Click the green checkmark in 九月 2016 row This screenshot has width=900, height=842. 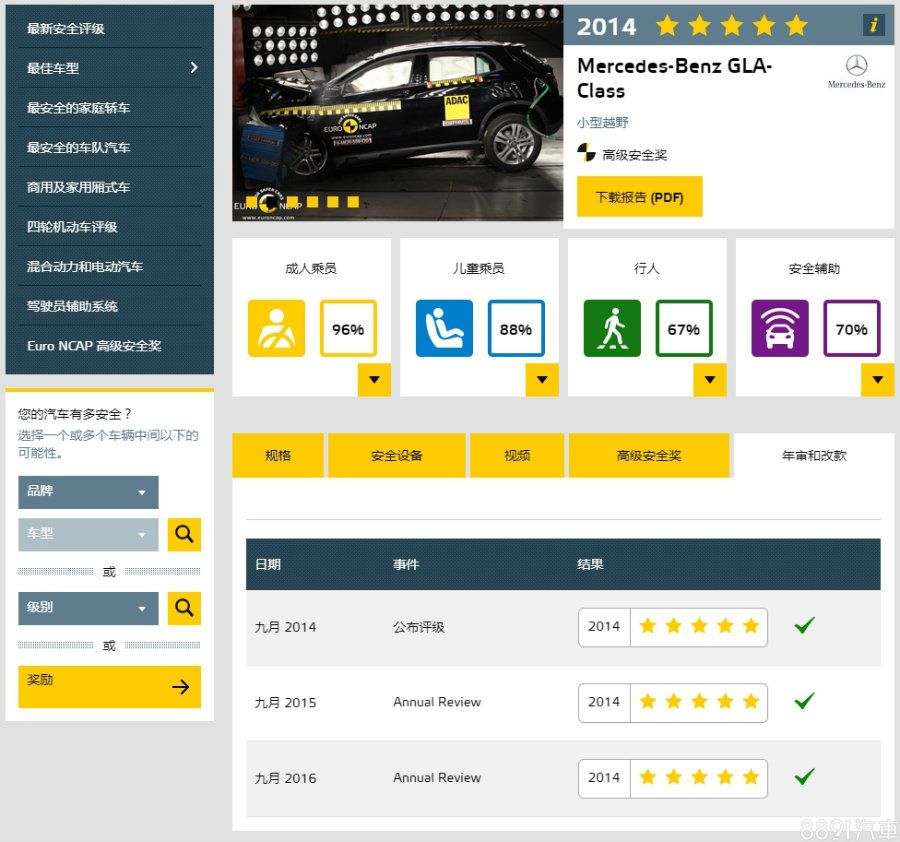point(804,777)
